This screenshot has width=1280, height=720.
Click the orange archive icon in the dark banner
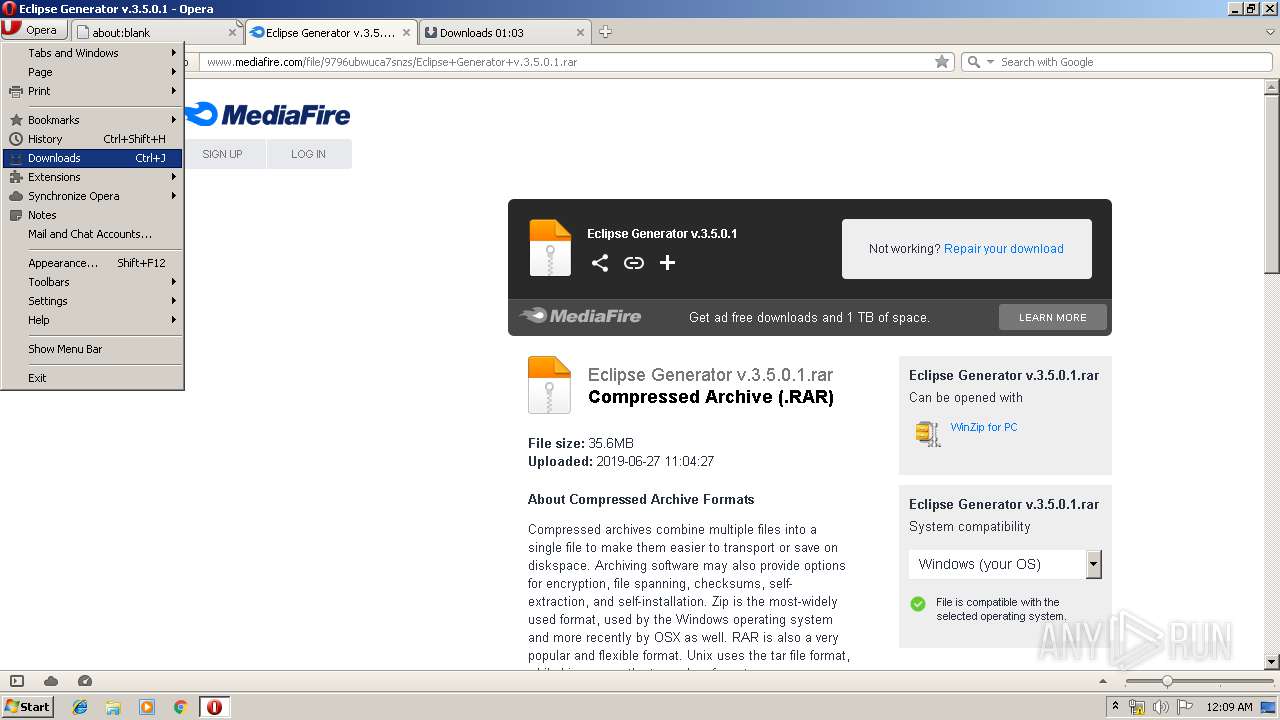tap(550, 248)
